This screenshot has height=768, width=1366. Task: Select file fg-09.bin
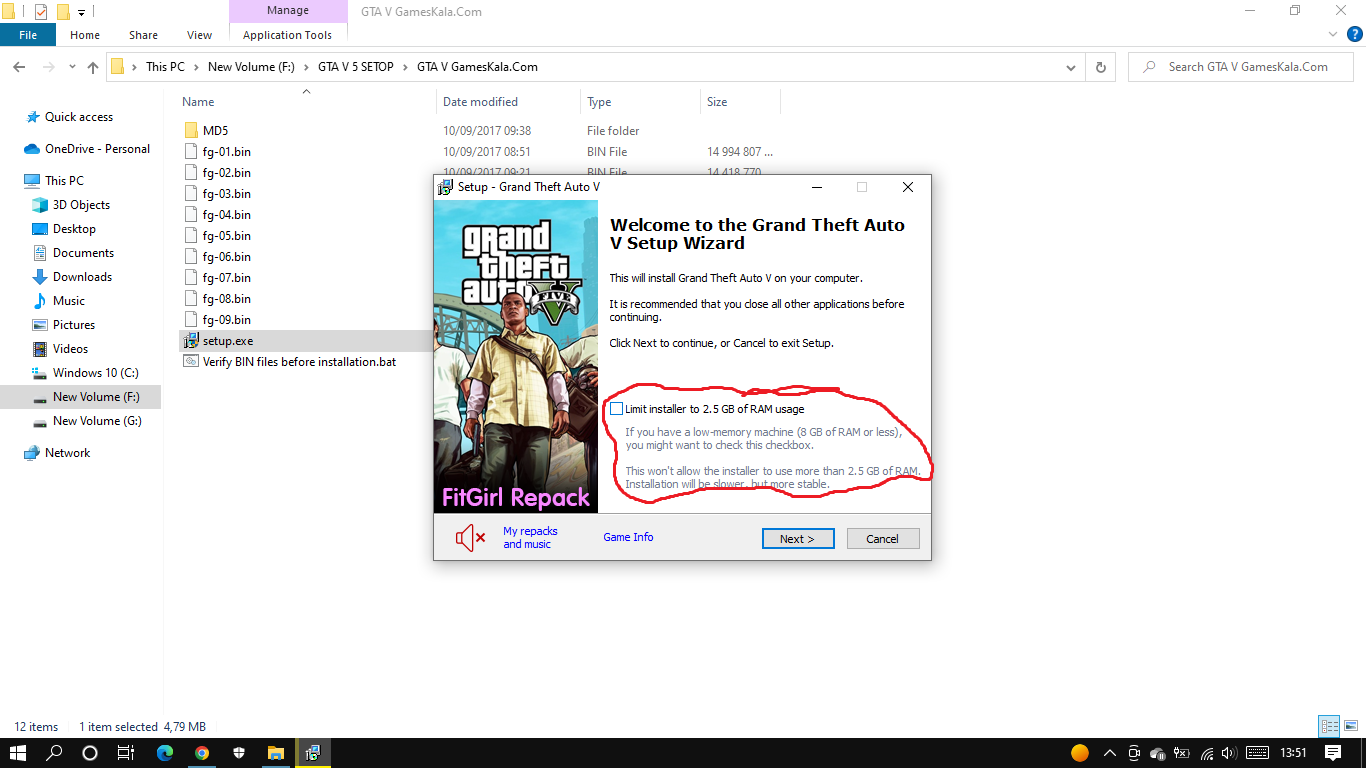pos(226,320)
